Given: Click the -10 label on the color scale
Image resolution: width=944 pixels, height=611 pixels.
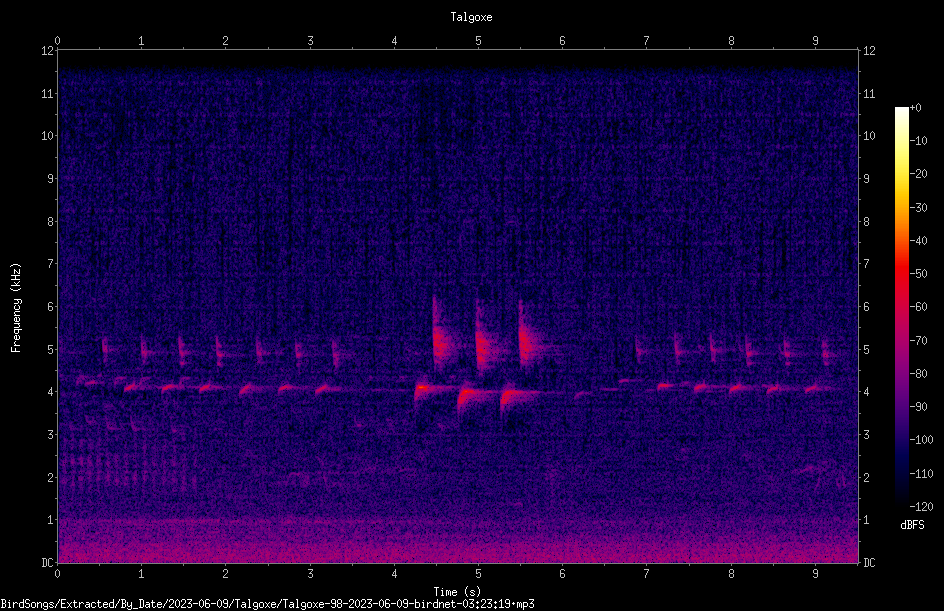Looking at the screenshot, I should pyautogui.click(x=918, y=141).
